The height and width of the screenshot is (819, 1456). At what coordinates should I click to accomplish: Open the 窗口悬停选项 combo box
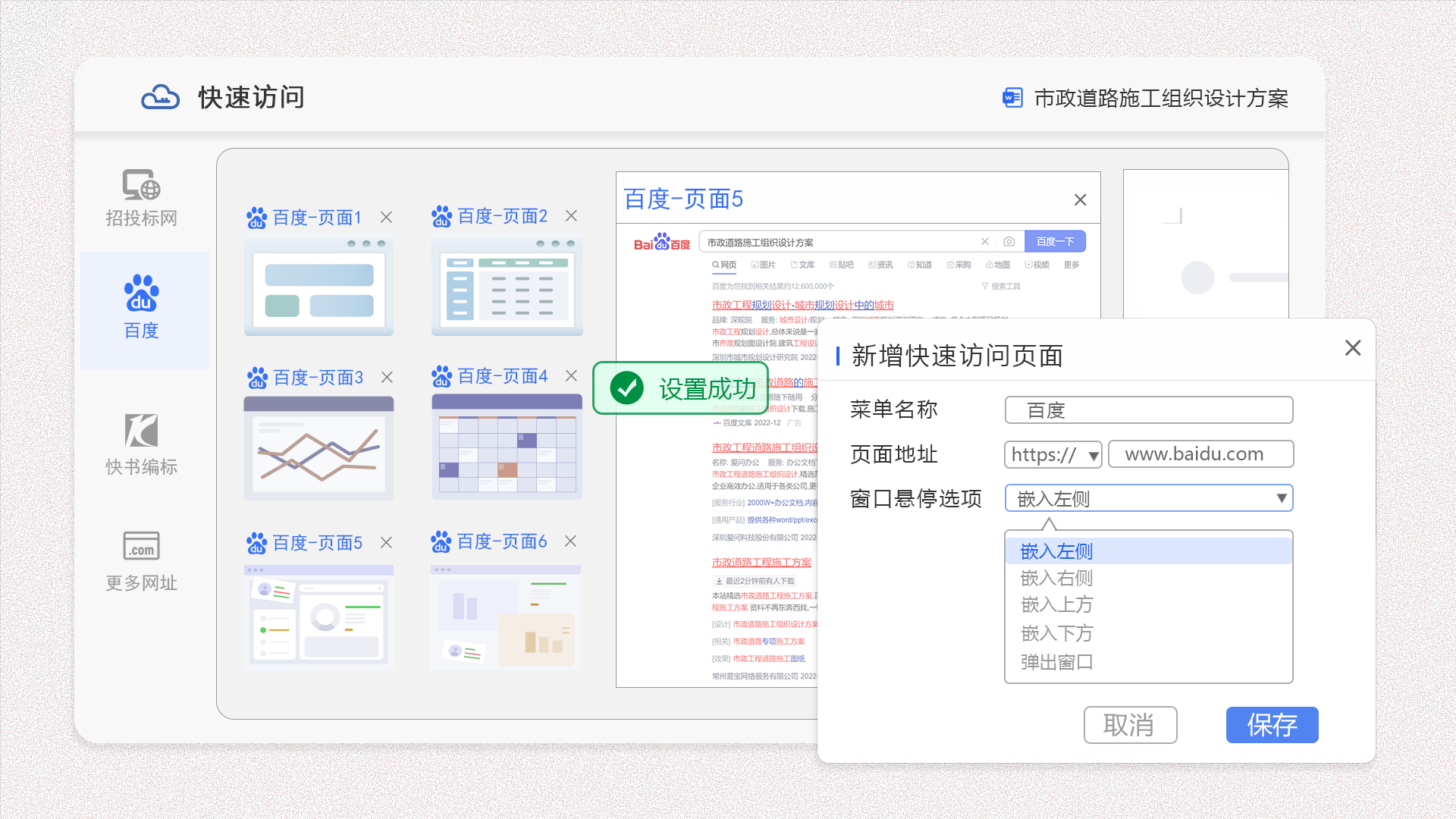tap(1148, 499)
